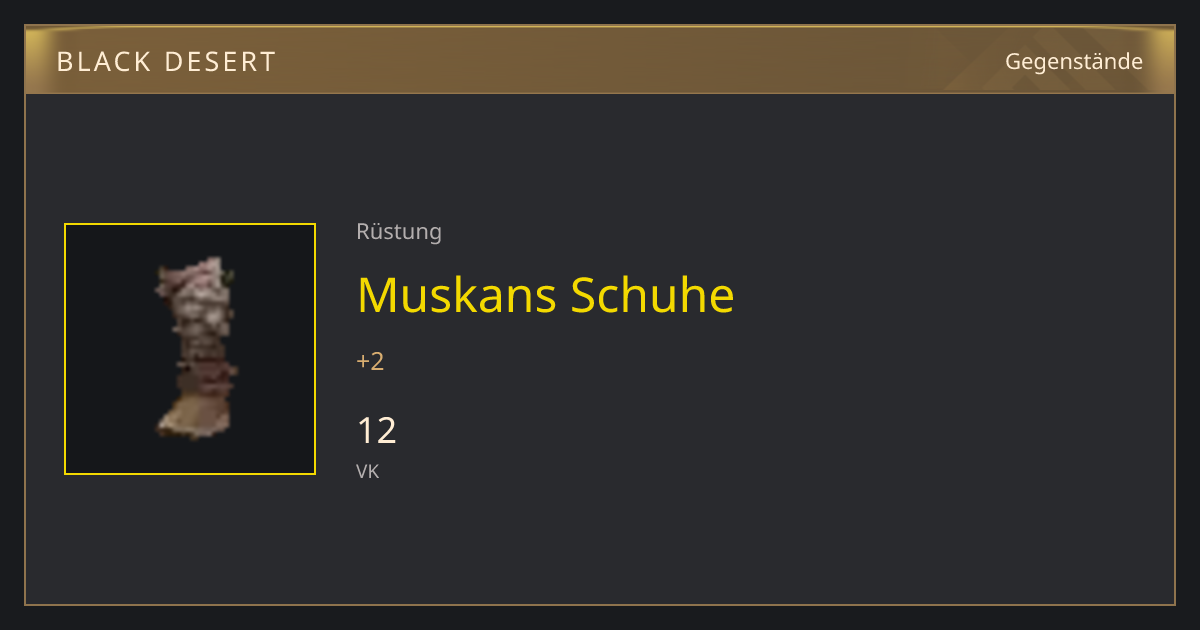The width and height of the screenshot is (1200, 630).
Task: Click the VK stat label
Action: point(367,471)
